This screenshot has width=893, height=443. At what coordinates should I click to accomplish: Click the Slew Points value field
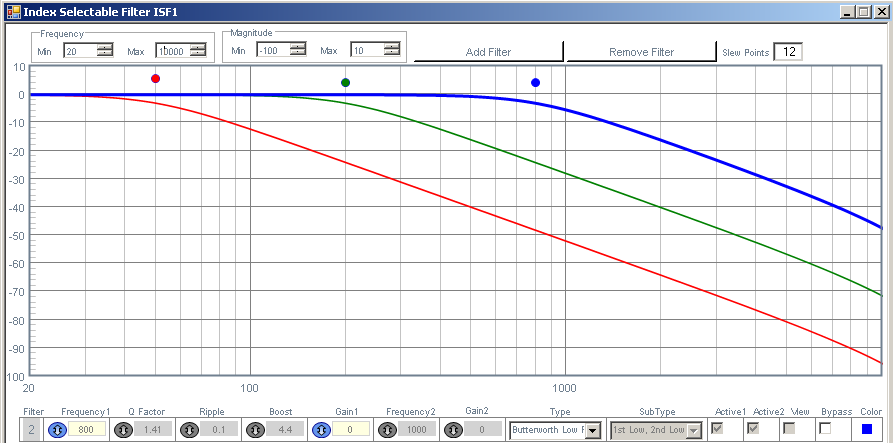[788, 52]
